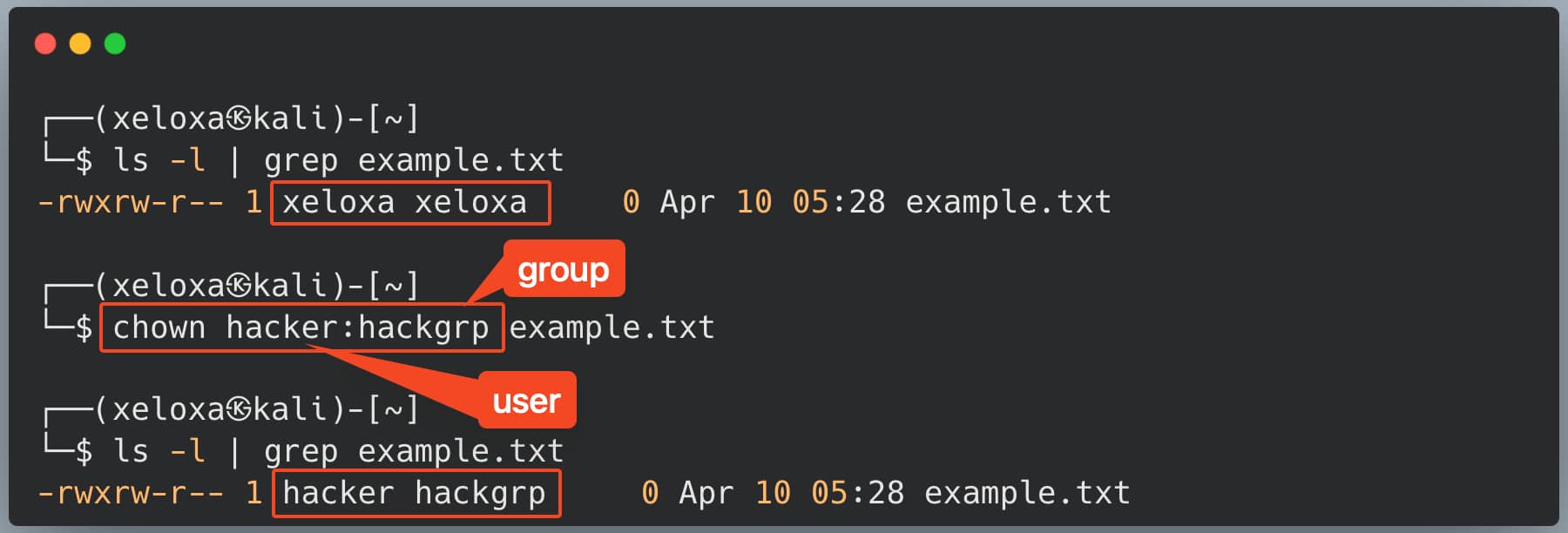
Task: Click the first "ls -l | grep example.txt" command
Action: coord(339,161)
